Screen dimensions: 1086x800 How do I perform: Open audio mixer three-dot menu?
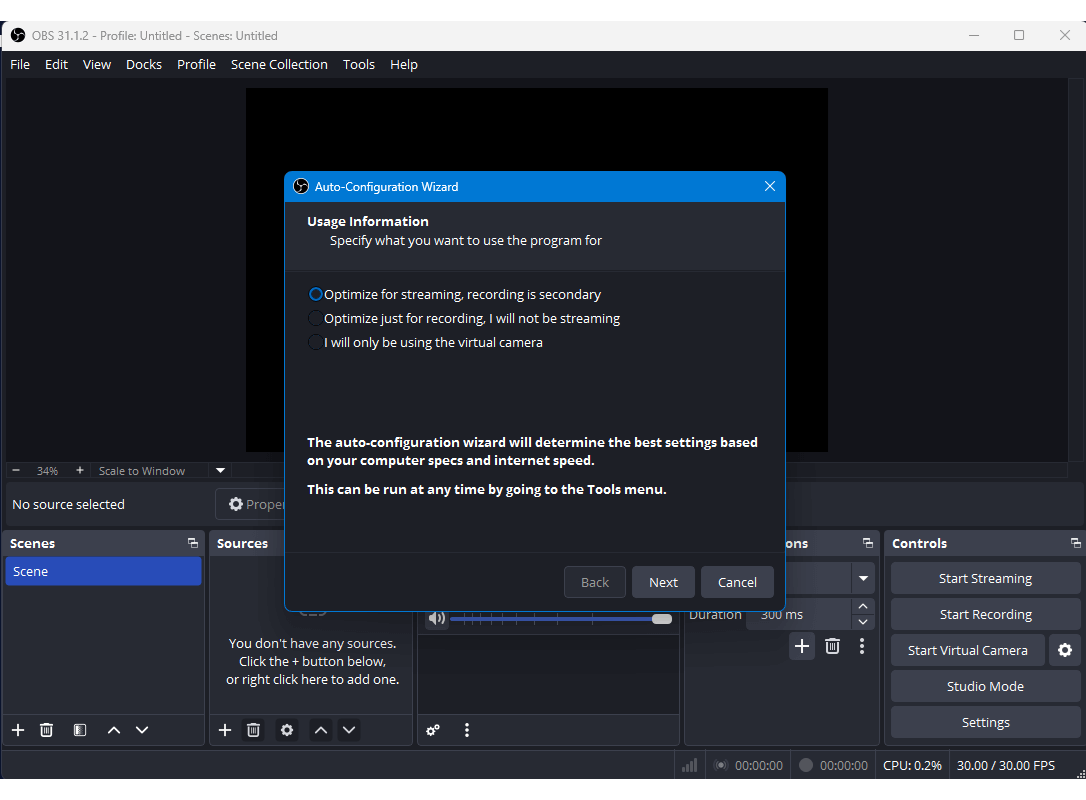click(x=467, y=730)
